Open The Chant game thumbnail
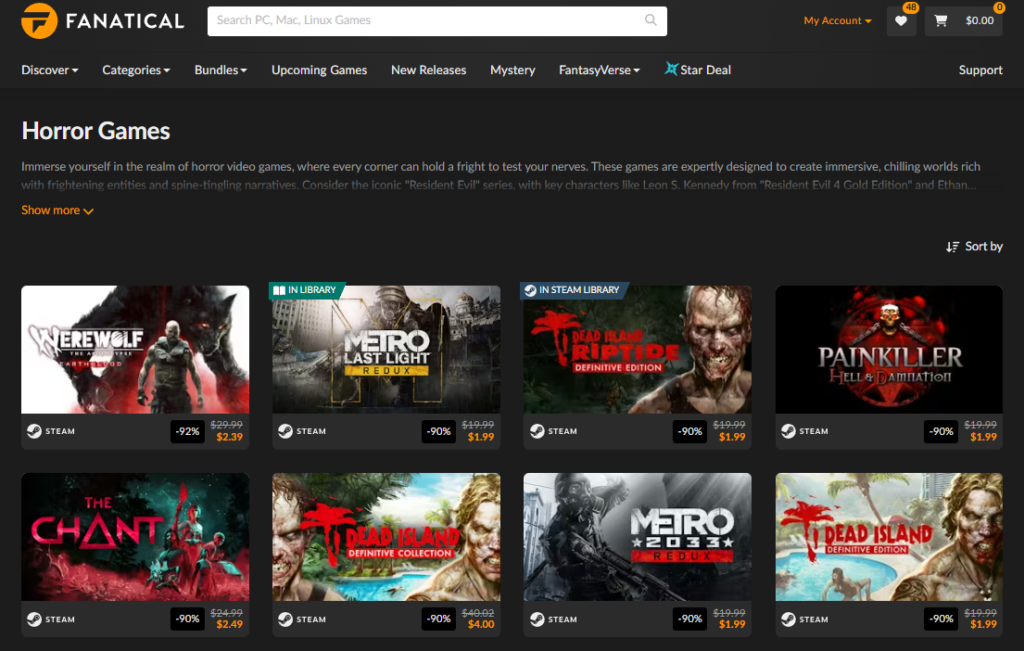The height and width of the screenshot is (651, 1024). (135, 537)
